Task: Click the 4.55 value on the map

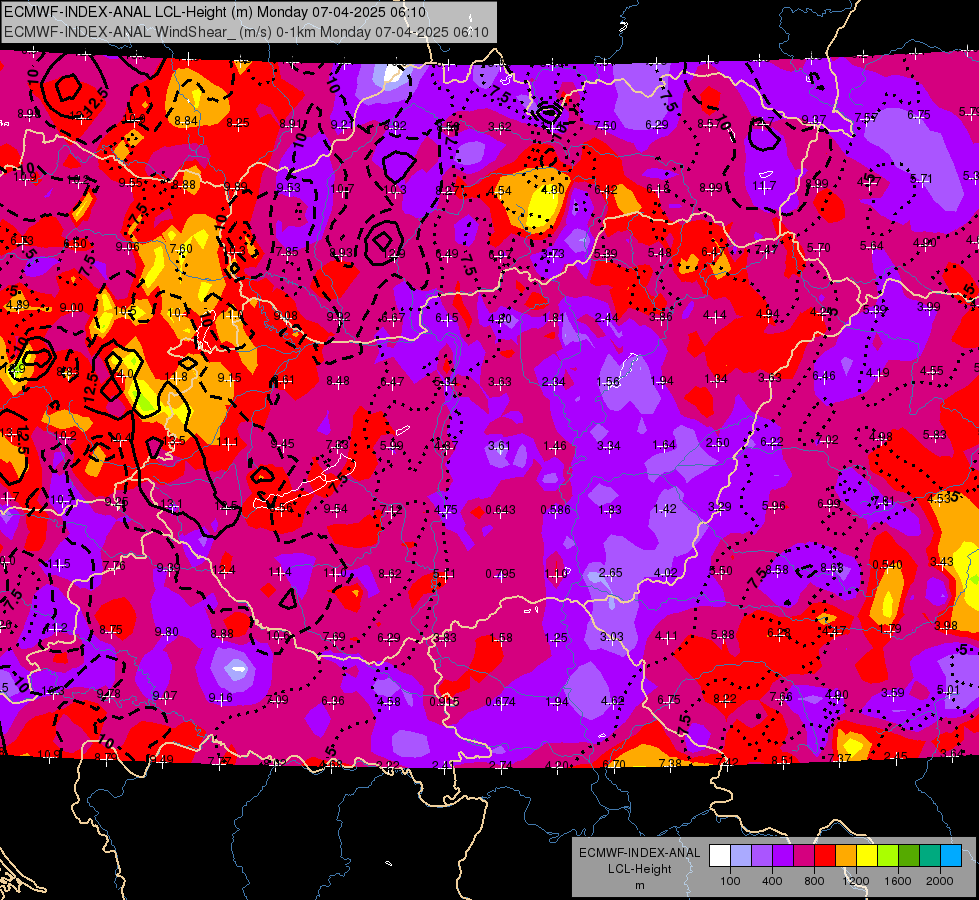Action: [x=932, y=370]
